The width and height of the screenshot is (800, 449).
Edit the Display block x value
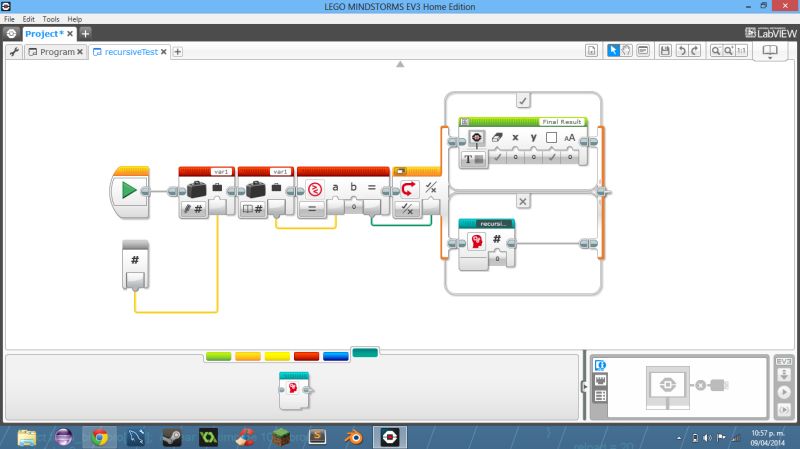pyautogui.click(x=515, y=157)
